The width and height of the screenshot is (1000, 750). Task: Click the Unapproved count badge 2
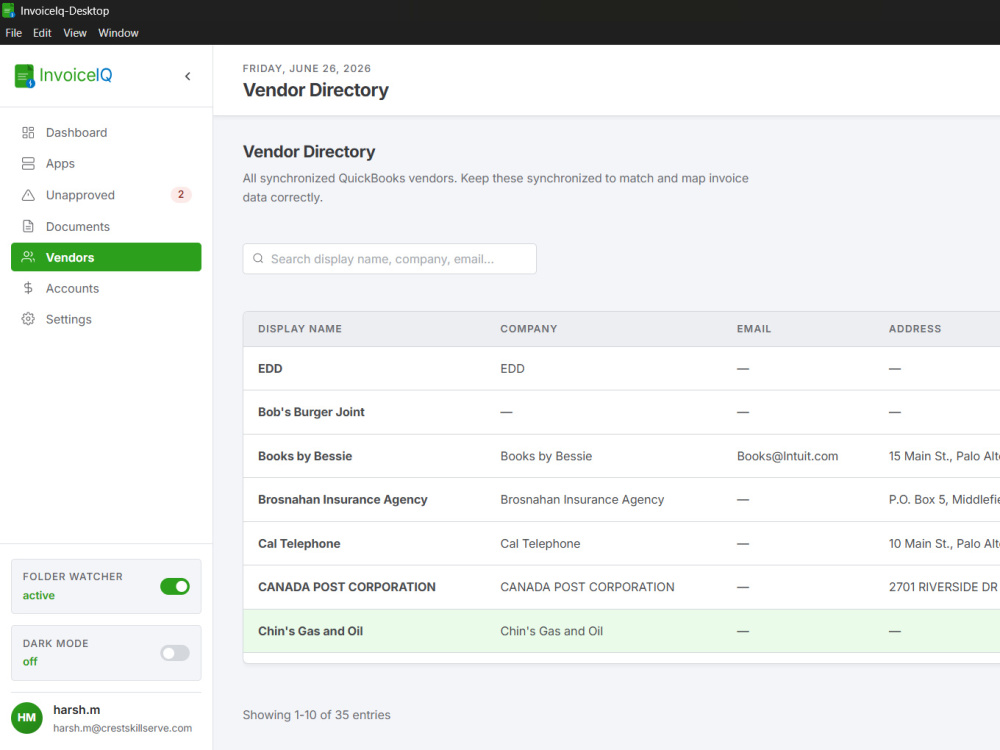[181, 195]
